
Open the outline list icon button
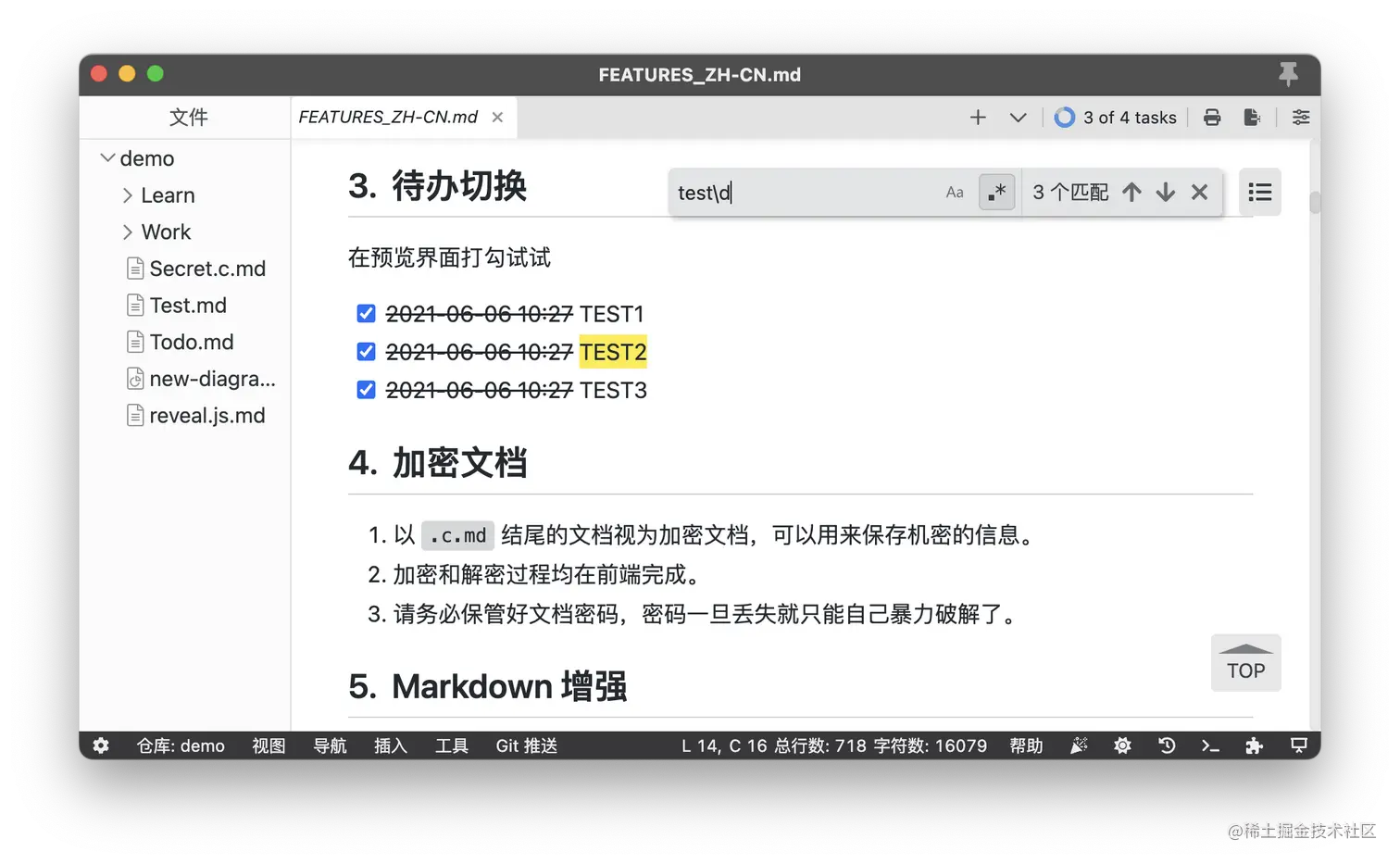pos(1259,193)
